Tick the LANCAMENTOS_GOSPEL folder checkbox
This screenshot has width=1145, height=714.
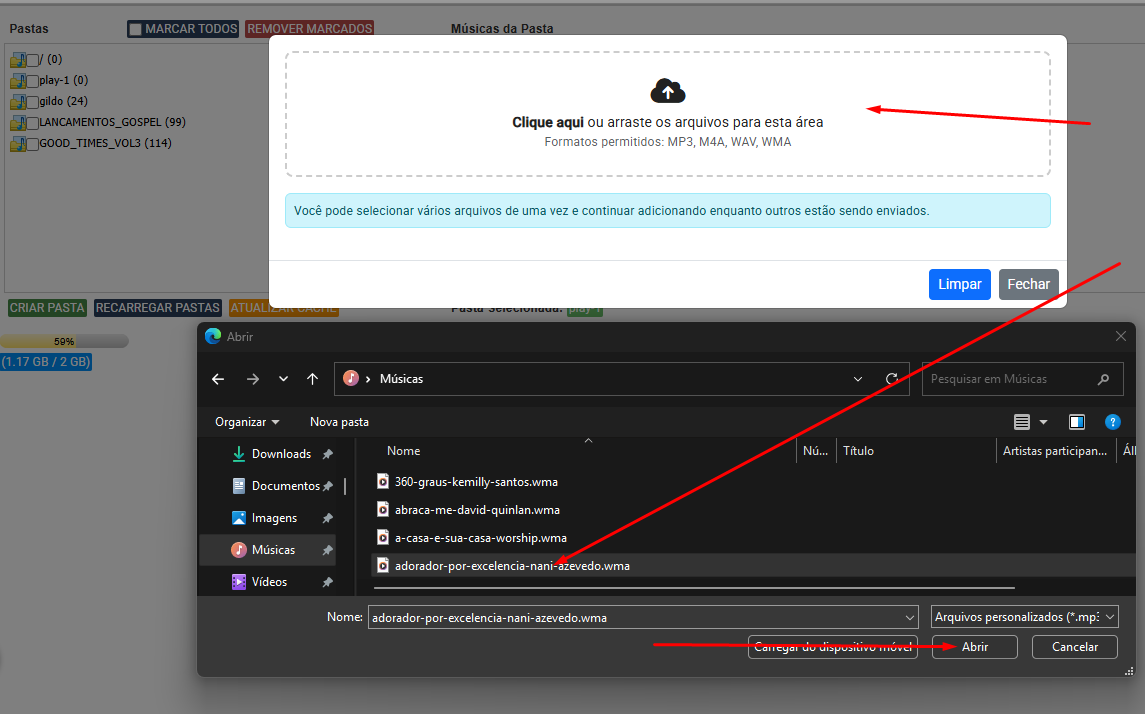tap(33, 123)
